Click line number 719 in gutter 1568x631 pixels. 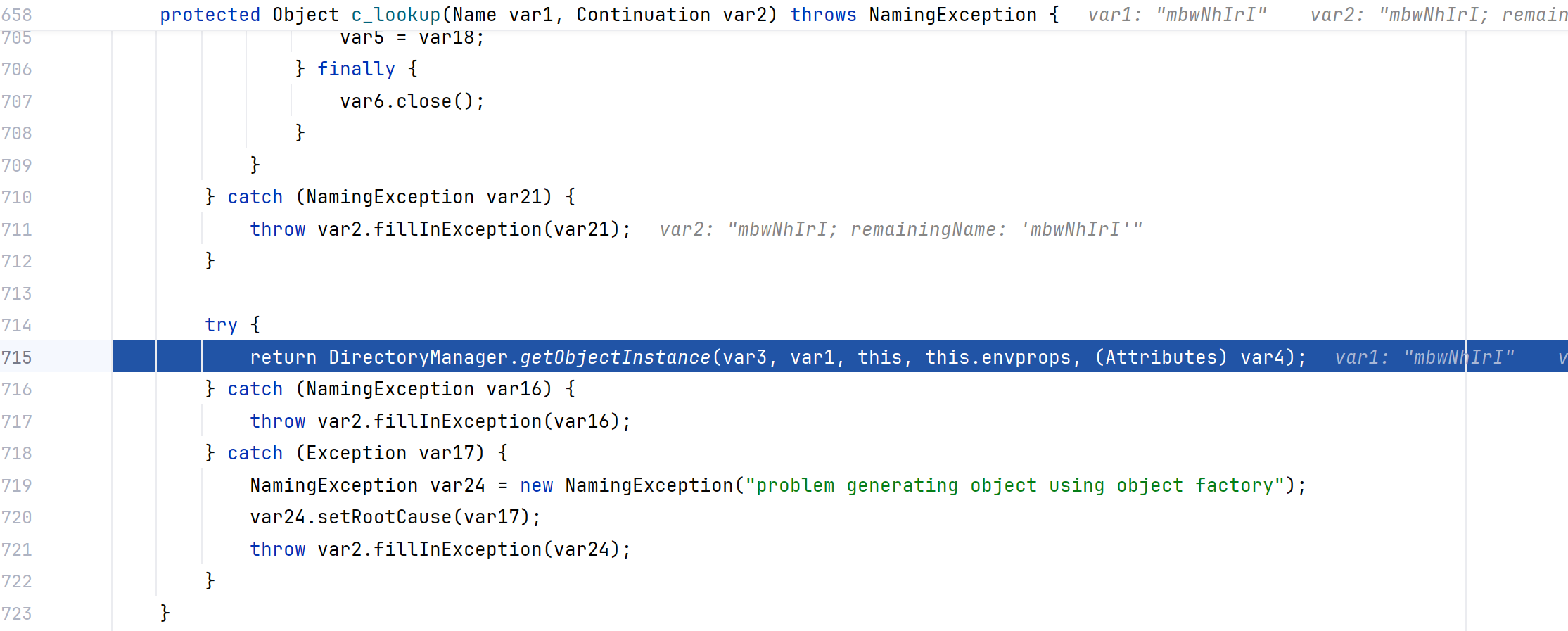[x=17, y=485]
